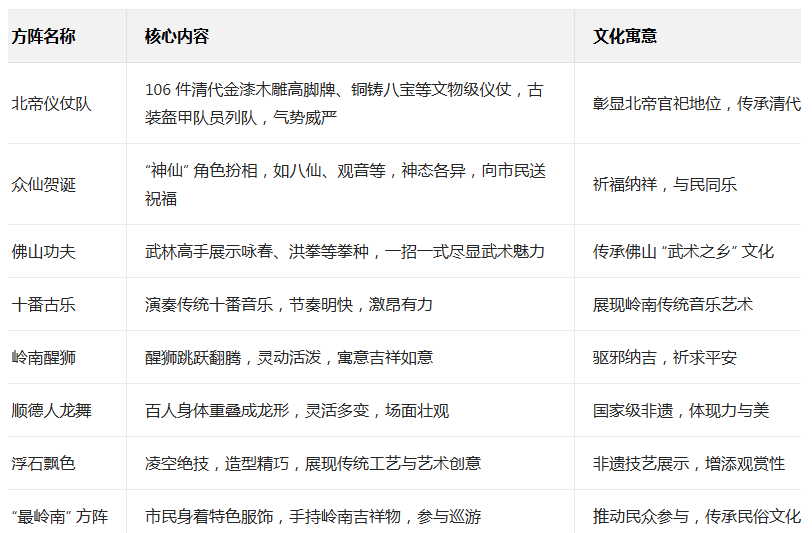Select the 顺德人龙舞 name cell
Image resolution: width=812 pixels, height=533 pixels.
click(51, 410)
